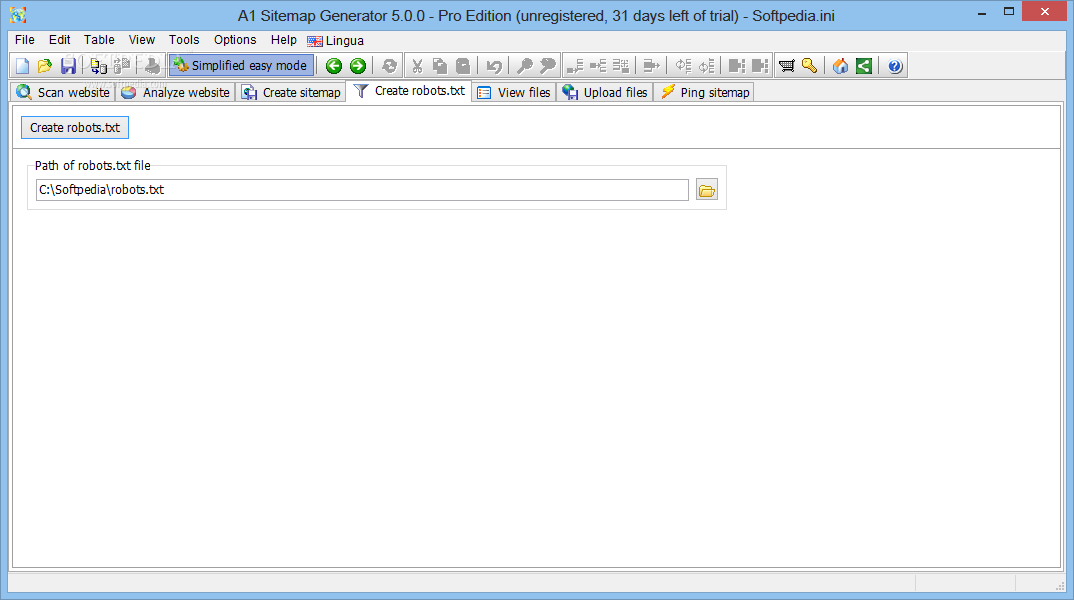Switch to the Upload files tab

click(x=605, y=92)
